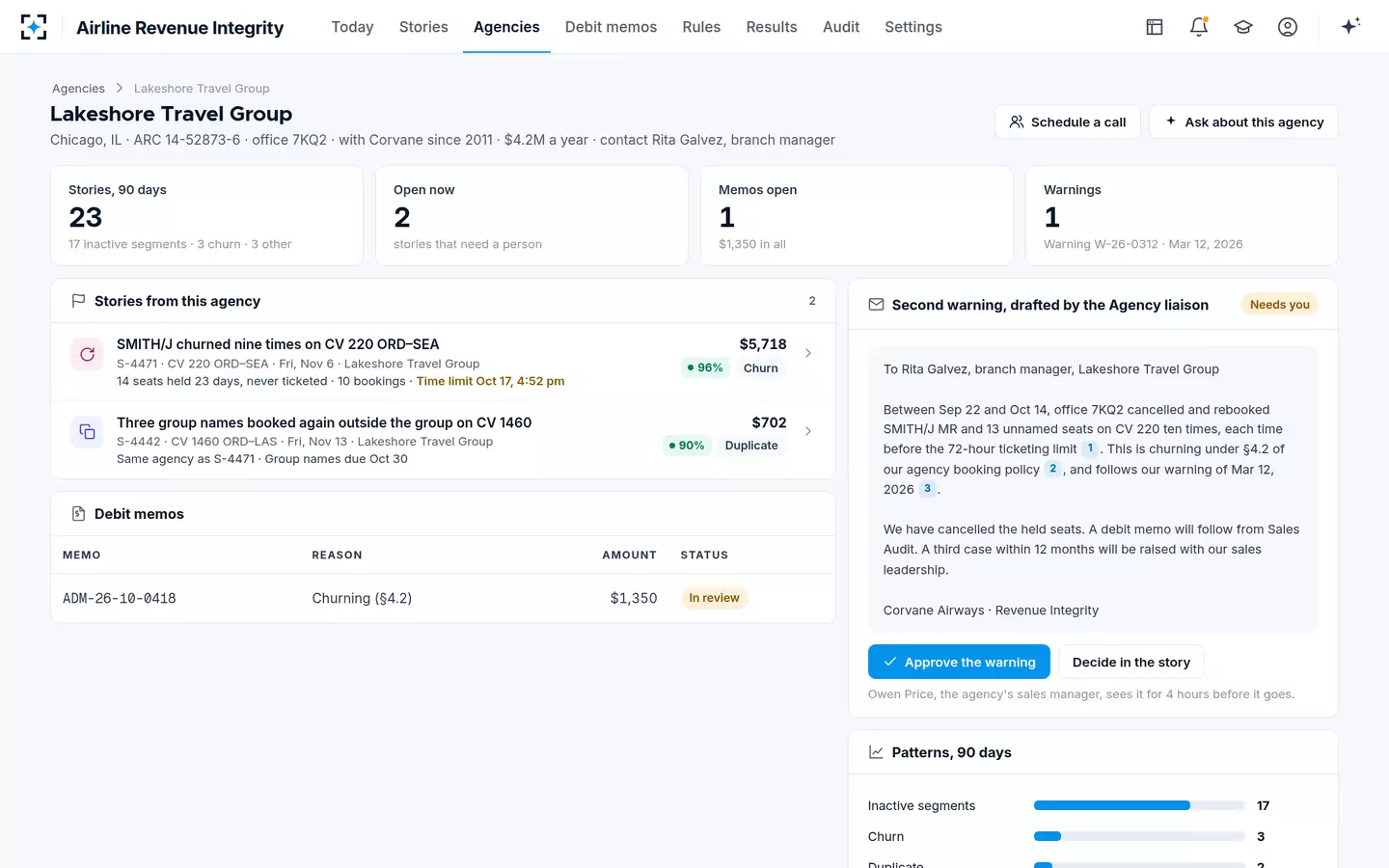The height and width of the screenshot is (868, 1389).
Task: Click the Memos open stat card
Action: coord(857,215)
